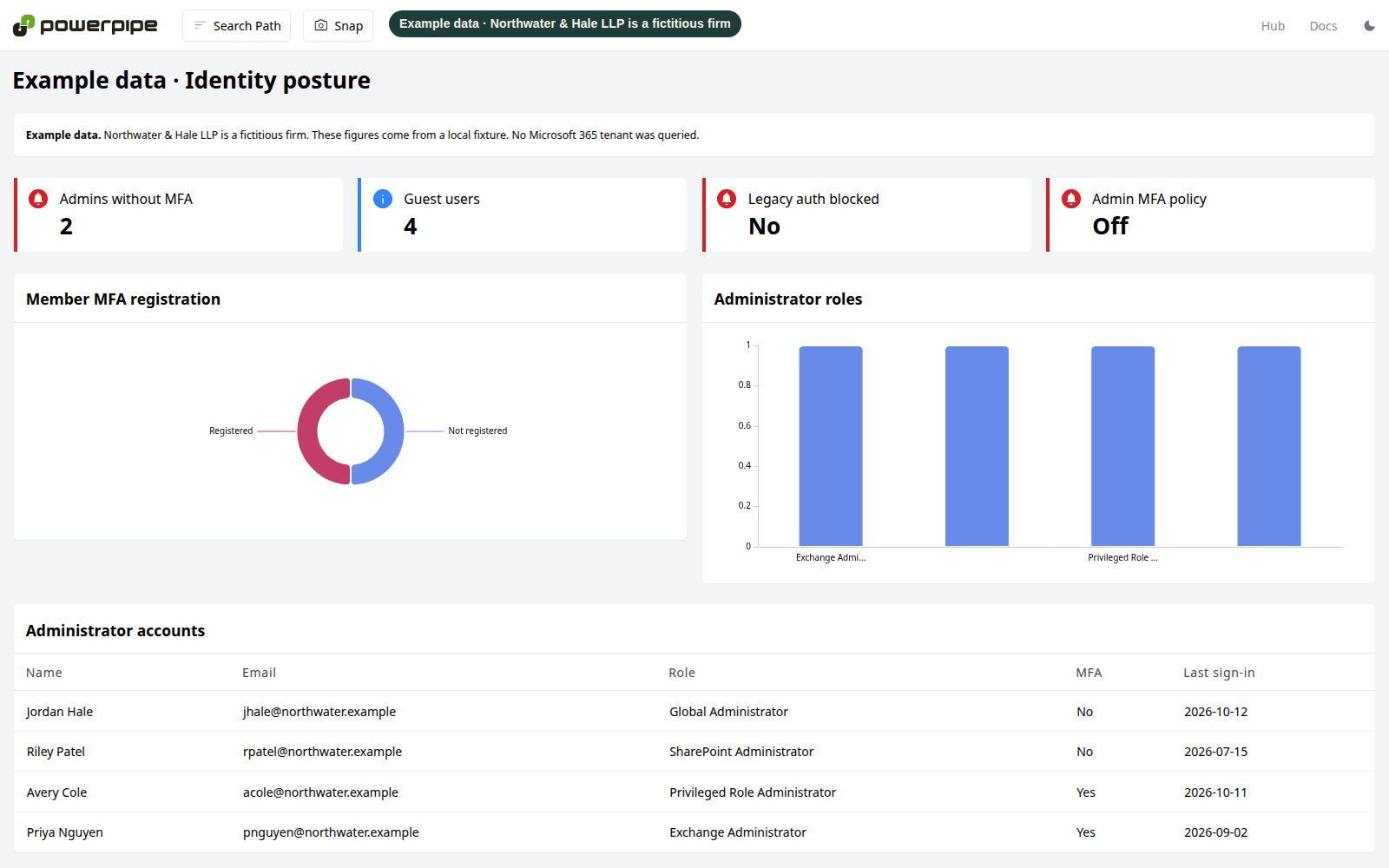Click the Not registered chart label

point(477,431)
